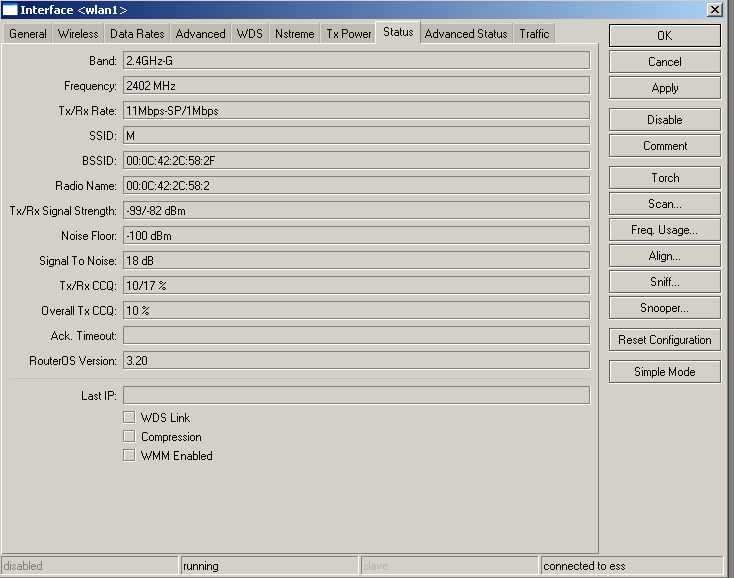734x578 pixels.
Task: Open the Scan... dialog
Action: click(664, 204)
